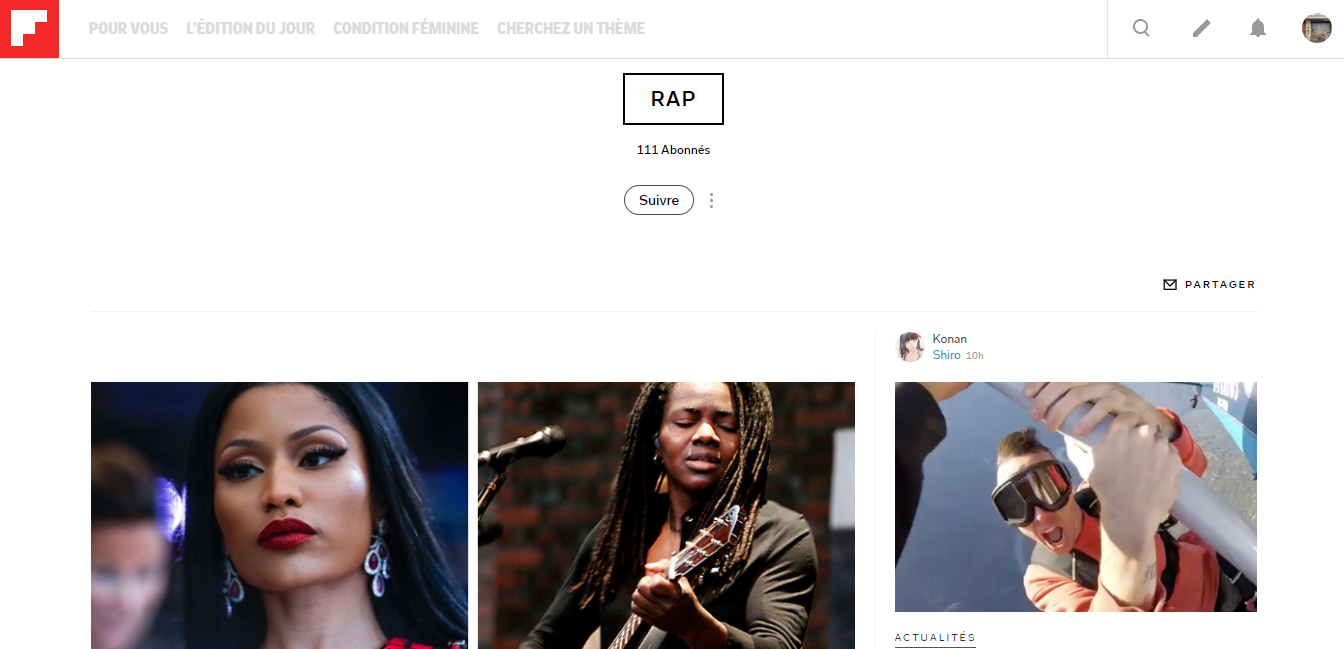
Task: Go to the Pour Vous tab
Action: click(128, 29)
